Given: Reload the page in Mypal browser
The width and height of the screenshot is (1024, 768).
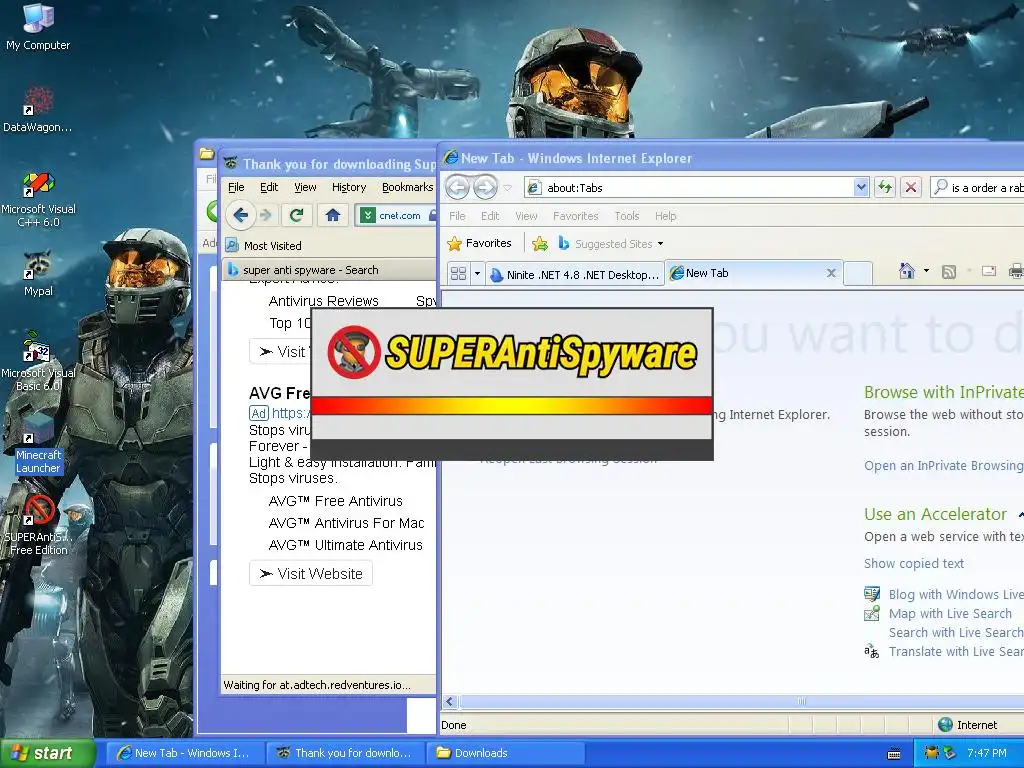Looking at the screenshot, I should click(x=296, y=215).
